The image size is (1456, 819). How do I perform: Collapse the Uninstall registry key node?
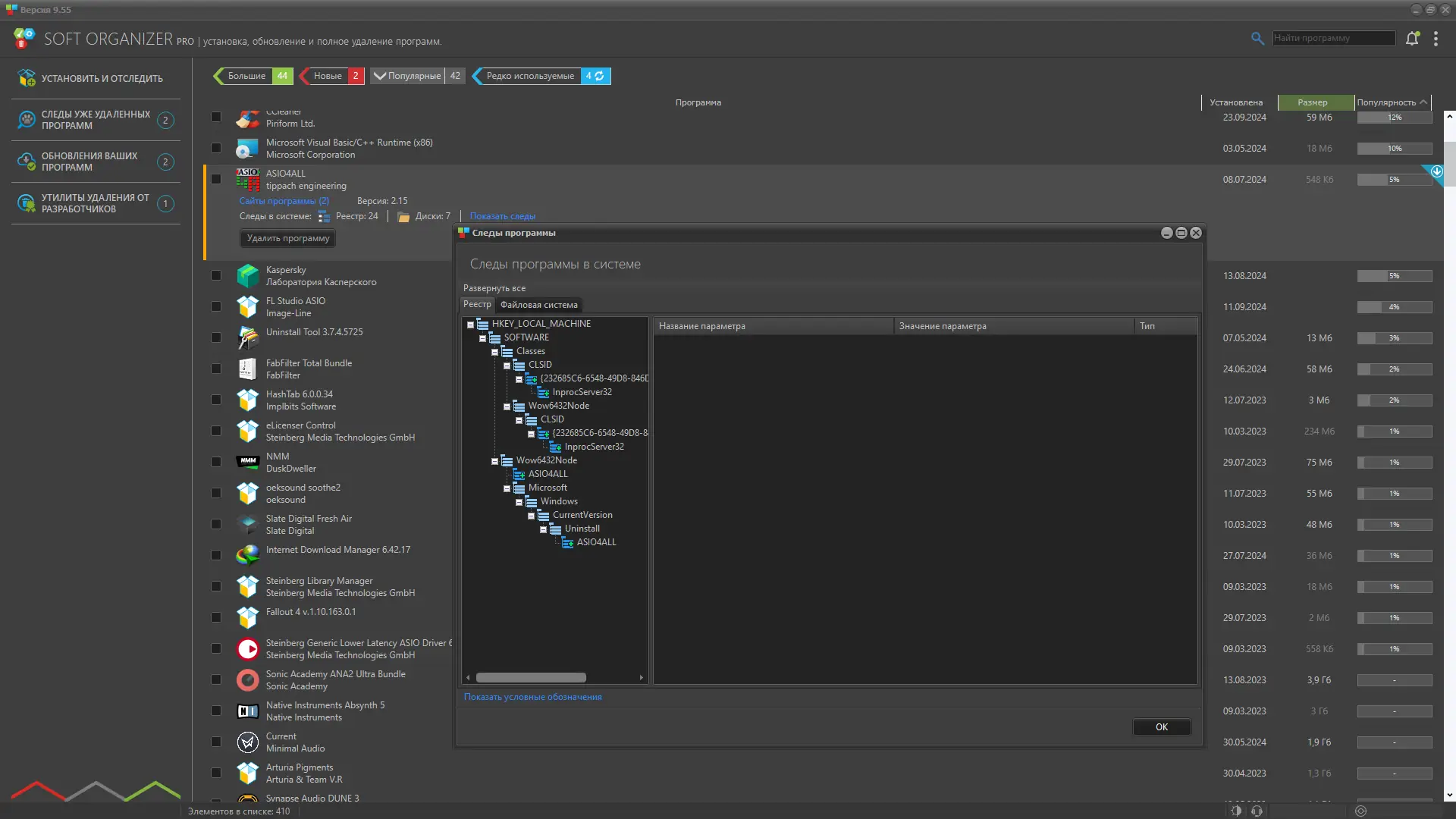pyautogui.click(x=543, y=529)
